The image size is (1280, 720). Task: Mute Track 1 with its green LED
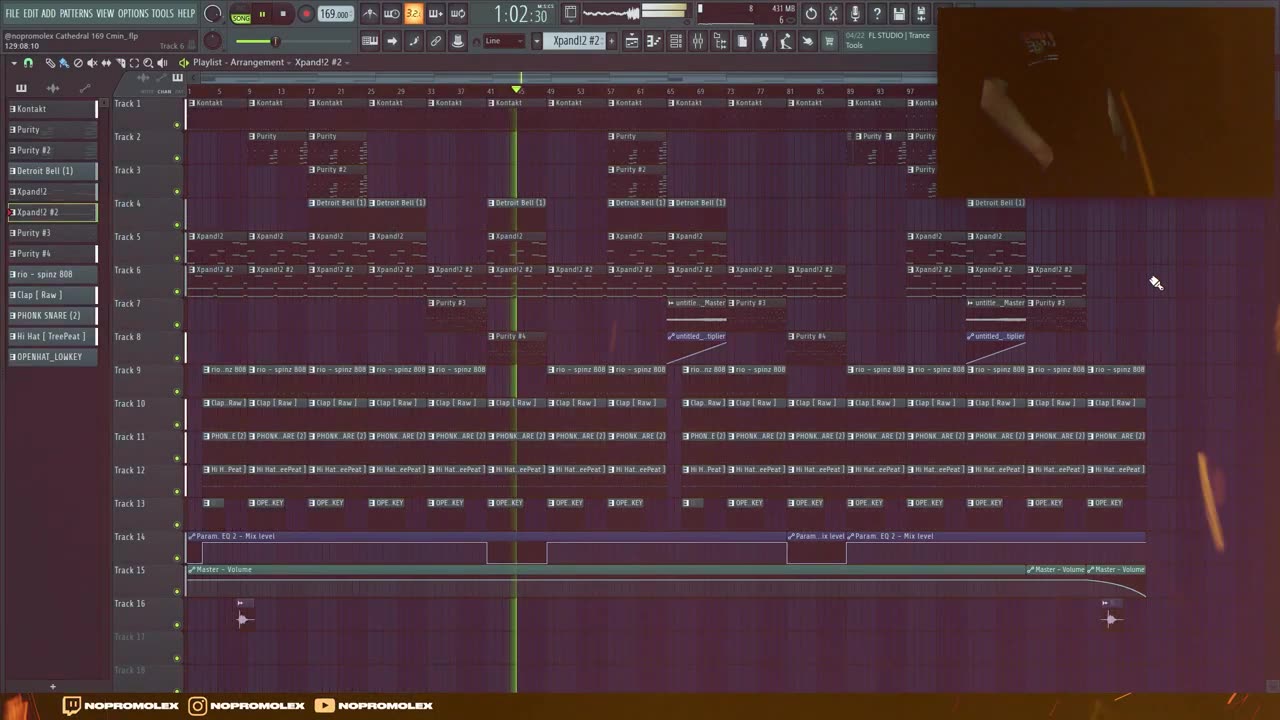pos(177,125)
